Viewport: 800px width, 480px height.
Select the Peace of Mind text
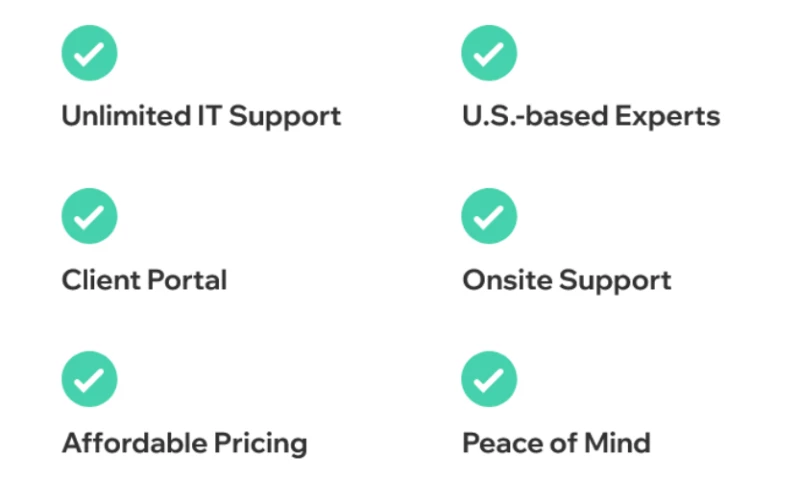point(556,443)
